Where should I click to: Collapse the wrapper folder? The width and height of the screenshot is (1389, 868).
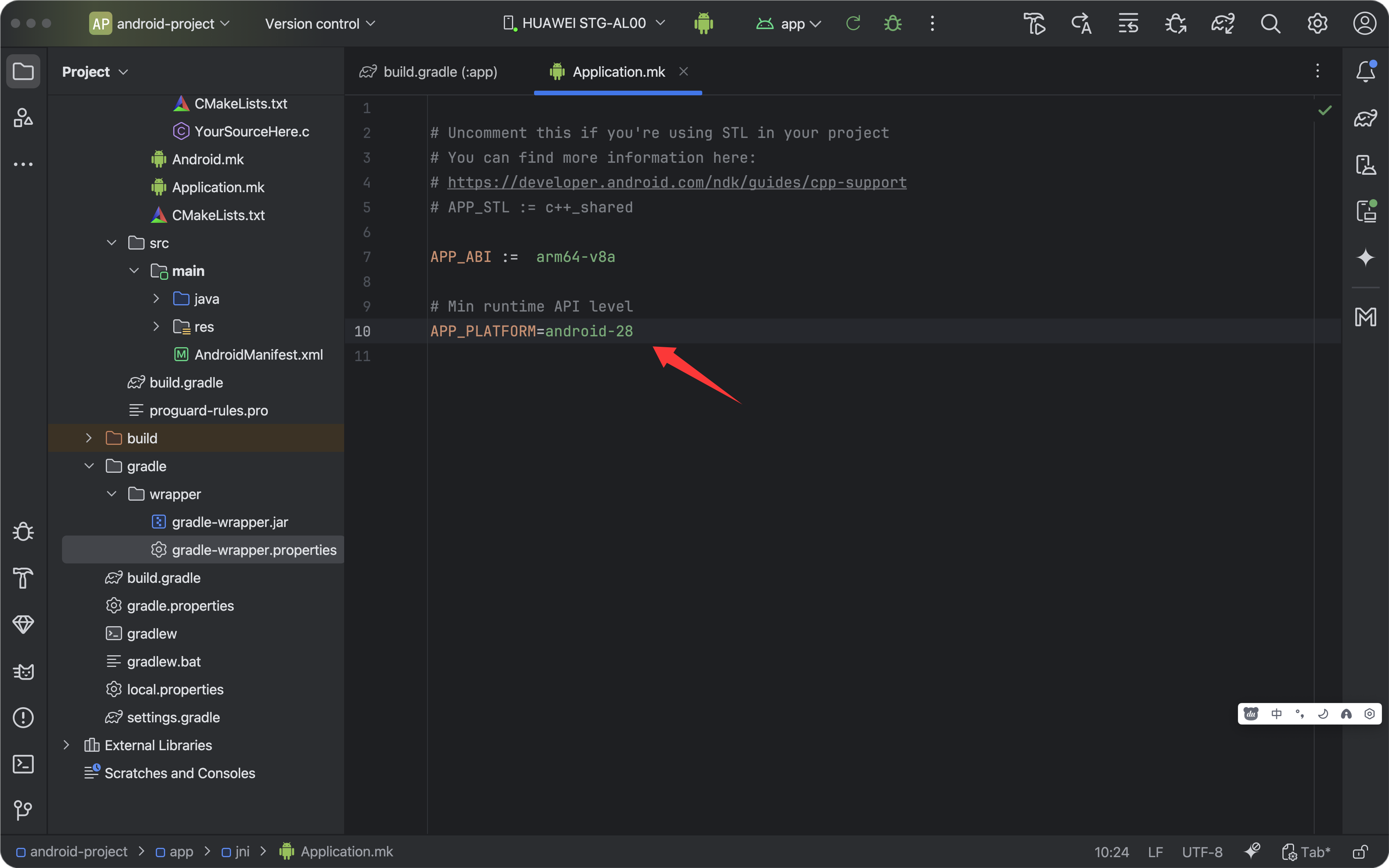pyautogui.click(x=111, y=494)
